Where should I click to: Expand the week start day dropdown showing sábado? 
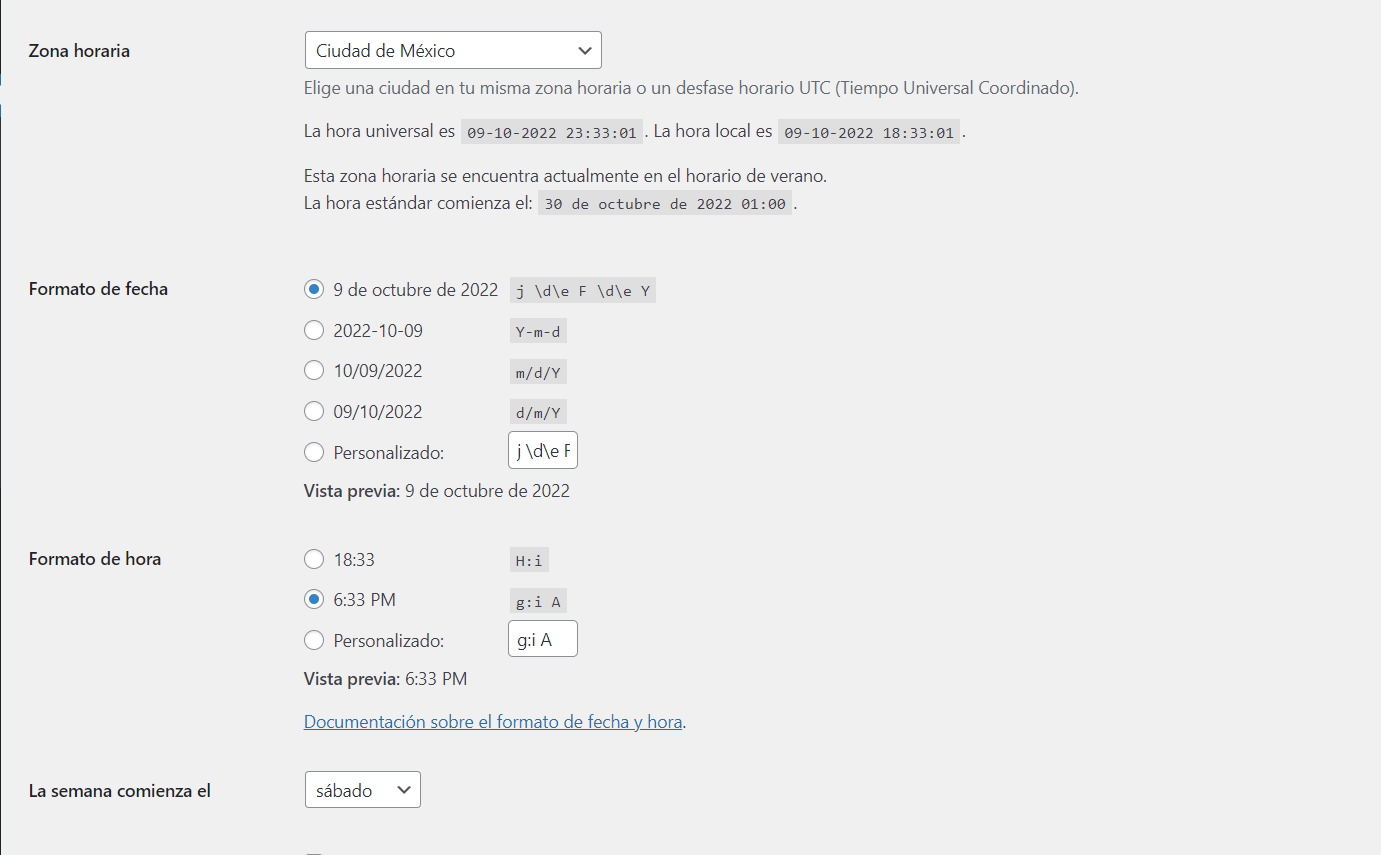[363, 790]
